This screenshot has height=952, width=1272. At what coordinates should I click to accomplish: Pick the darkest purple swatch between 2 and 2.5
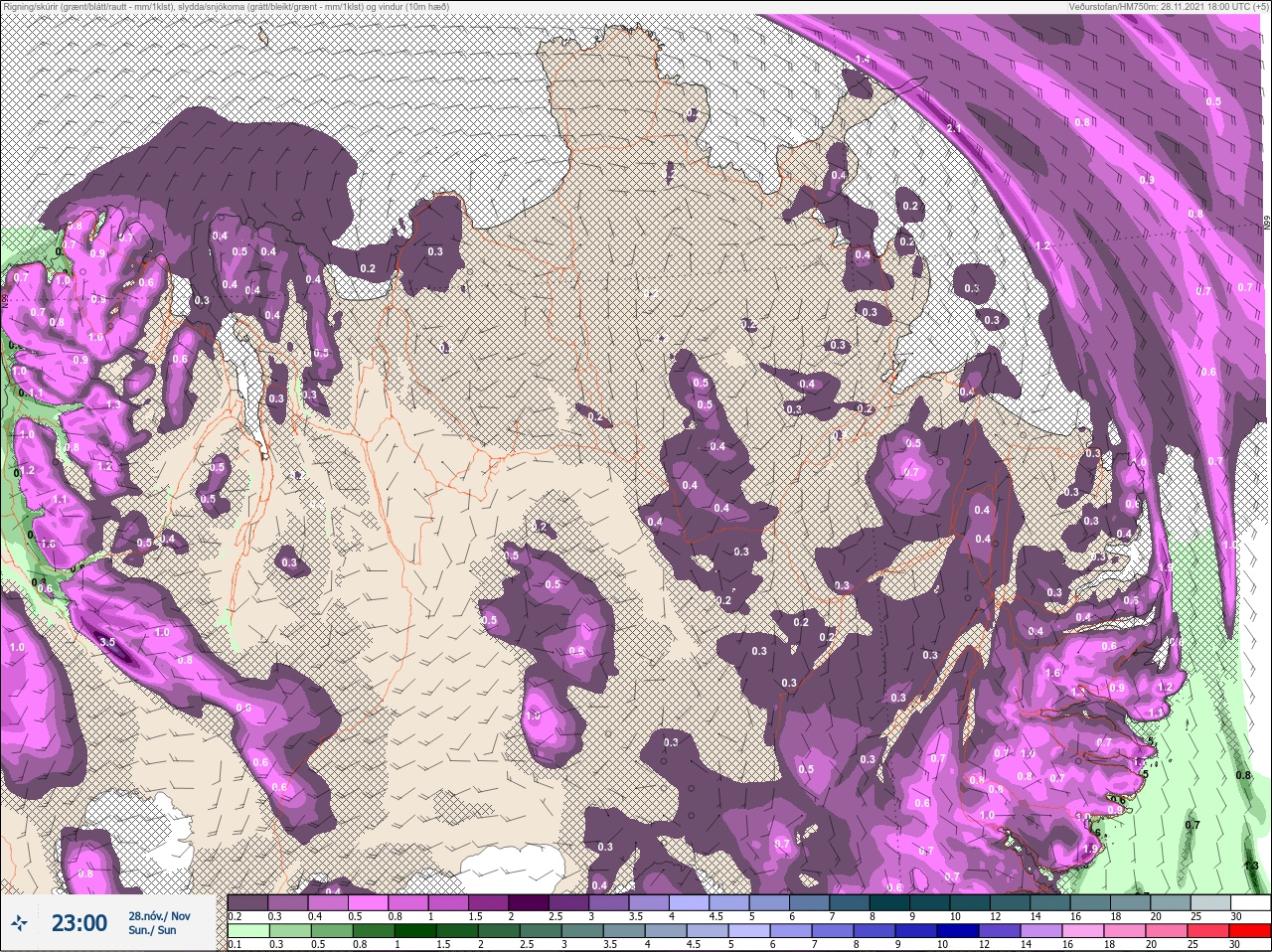[x=531, y=903]
